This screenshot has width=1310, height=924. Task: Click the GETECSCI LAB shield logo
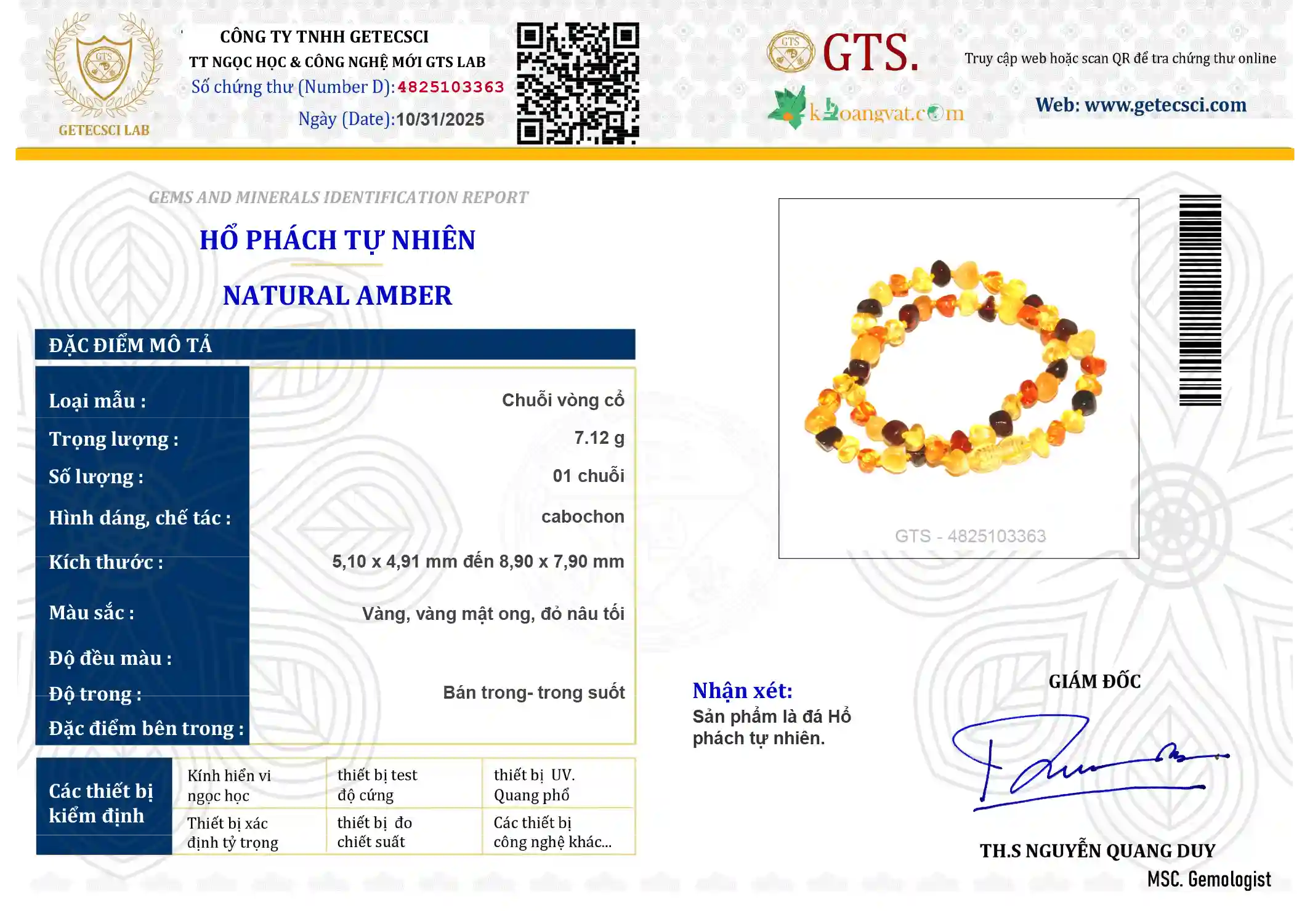pyautogui.click(x=103, y=66)
